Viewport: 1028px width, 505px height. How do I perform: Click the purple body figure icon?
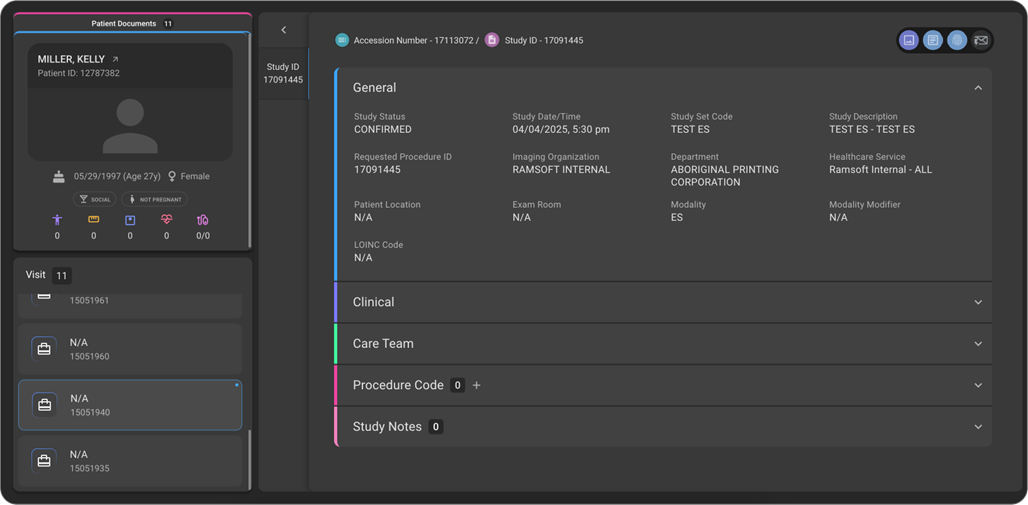[57, 220]
